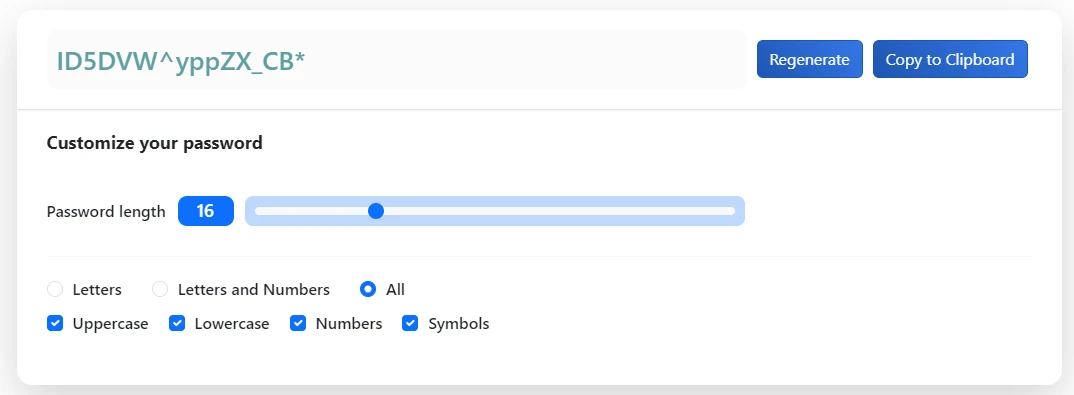Click the Password length label
This screenshot has height=395, width=1074.
pos(106,212)
